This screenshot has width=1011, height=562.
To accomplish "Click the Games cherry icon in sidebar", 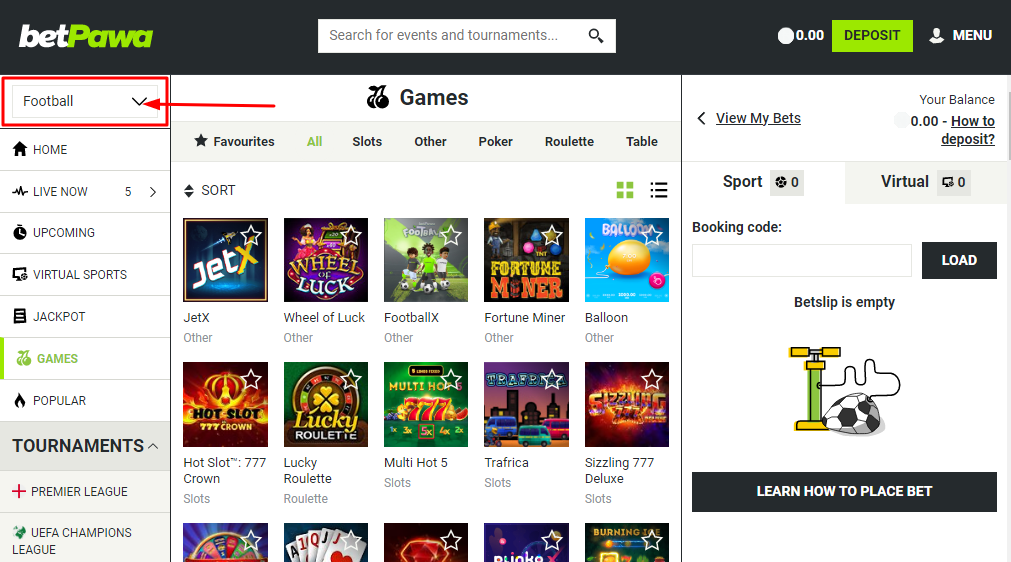I will click(x=24, y=358).
